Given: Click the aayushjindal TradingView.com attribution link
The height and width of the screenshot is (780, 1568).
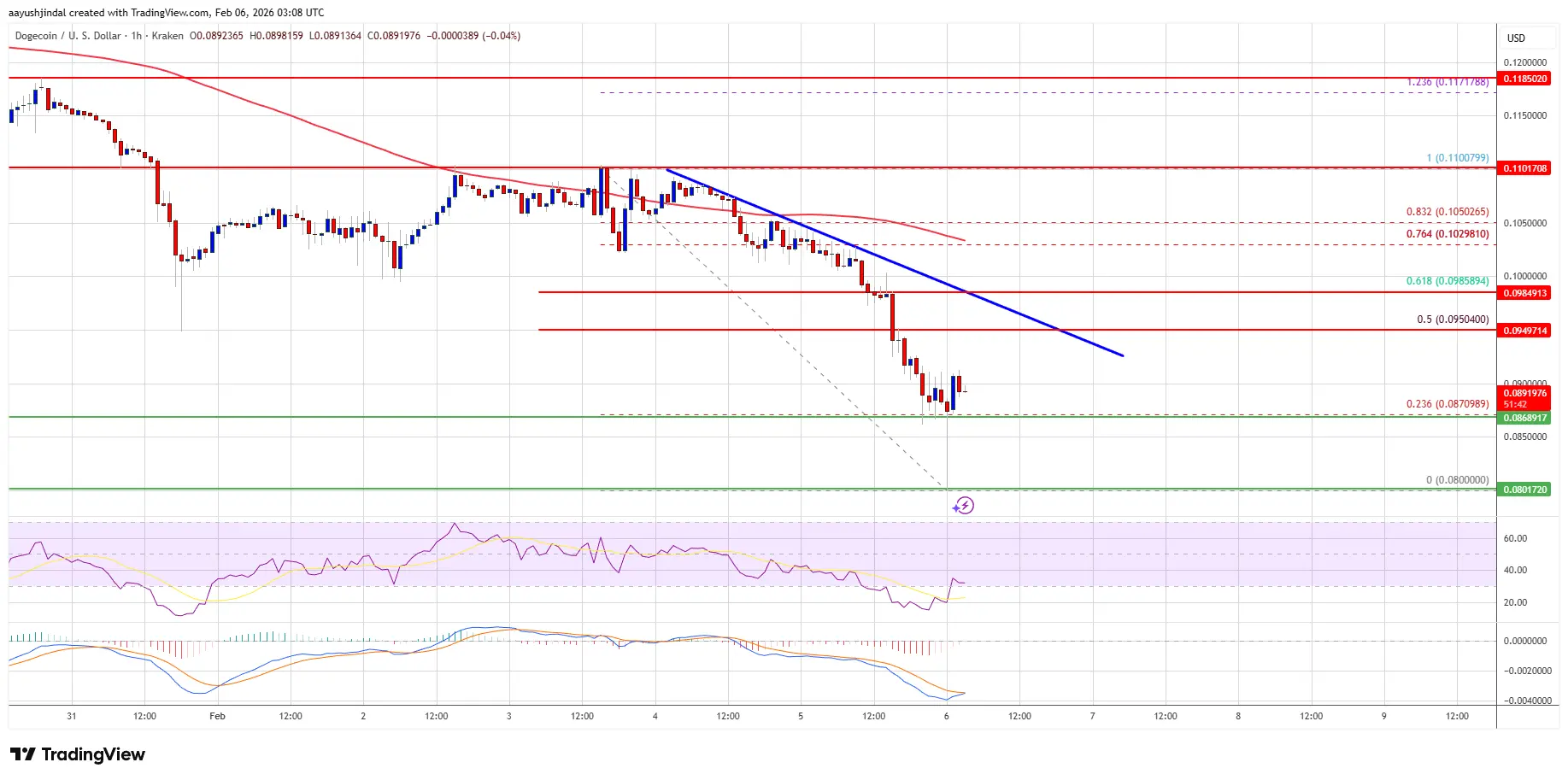Looking at the screenshot, I should tap(164, 13).
